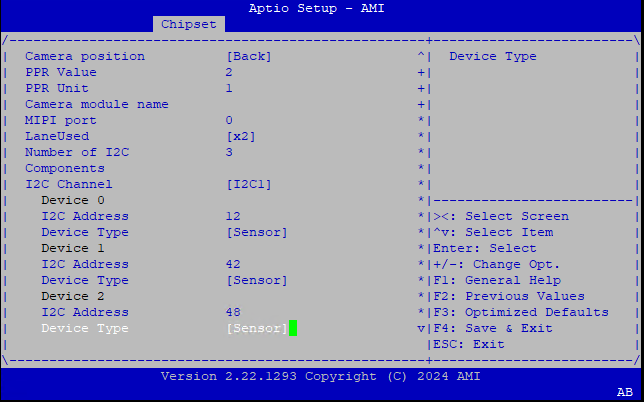Open the LaneUsed [x2] option
Image resolution: width=644 pixels, height=402 pixels.
click(241, 136)
